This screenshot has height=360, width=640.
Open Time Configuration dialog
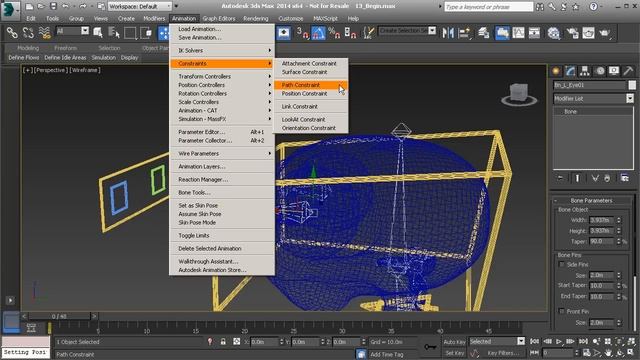click(x=587, y=352)
